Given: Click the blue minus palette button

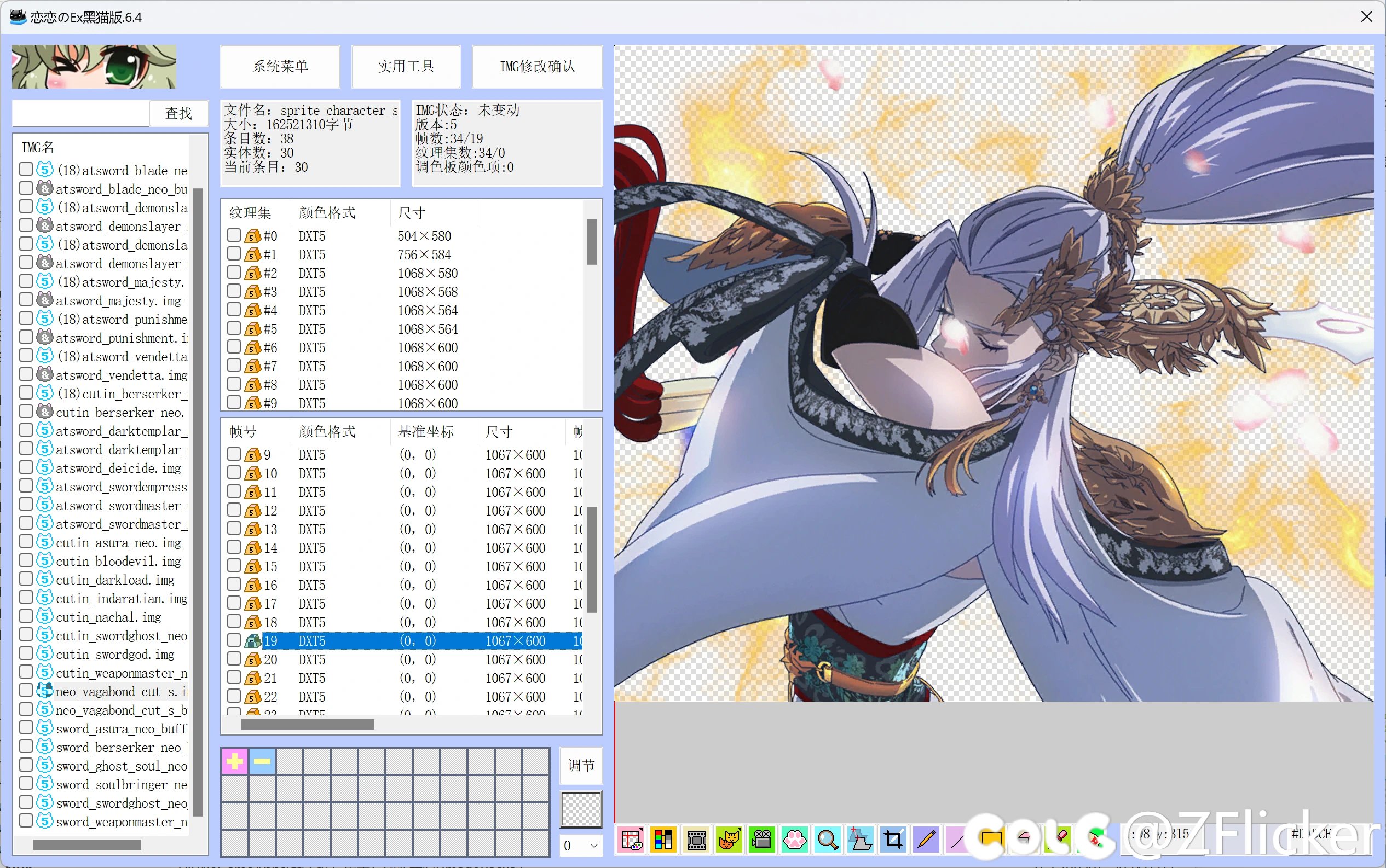Looking at the screenshot, I should [x=262, y=761].
